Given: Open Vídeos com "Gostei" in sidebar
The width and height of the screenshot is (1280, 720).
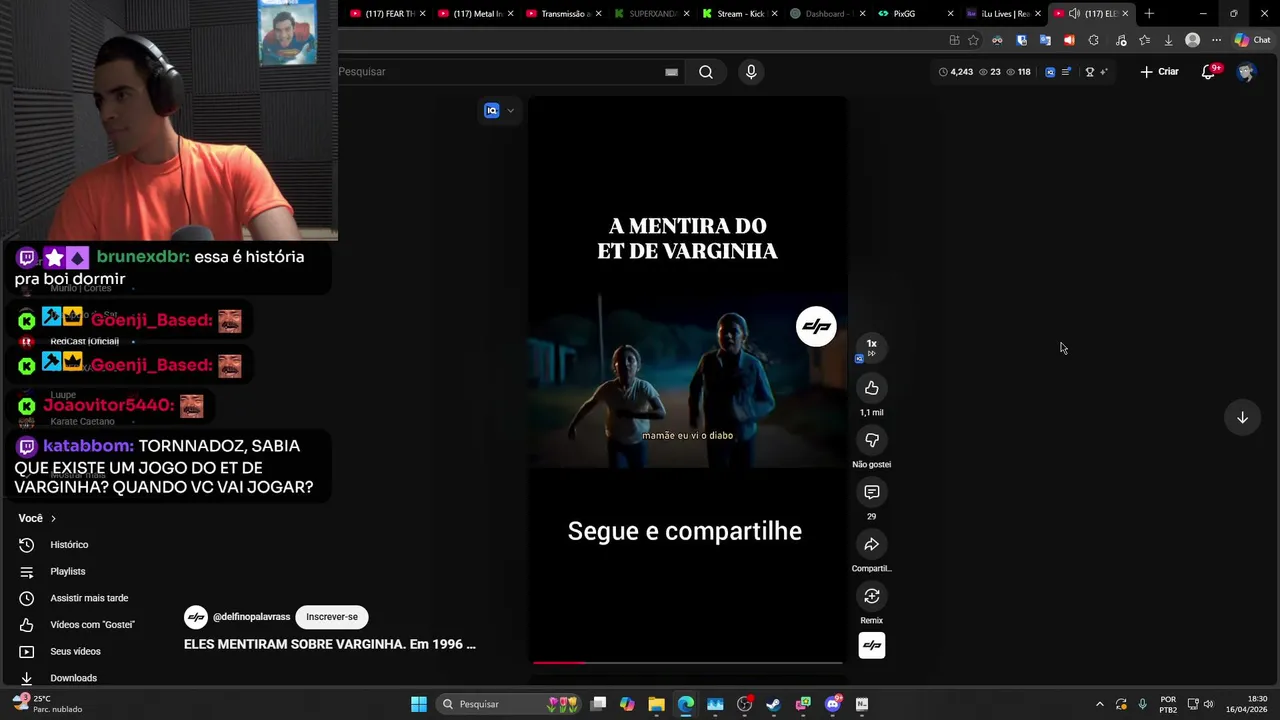Looking at the screenshot, I should 92,625.
